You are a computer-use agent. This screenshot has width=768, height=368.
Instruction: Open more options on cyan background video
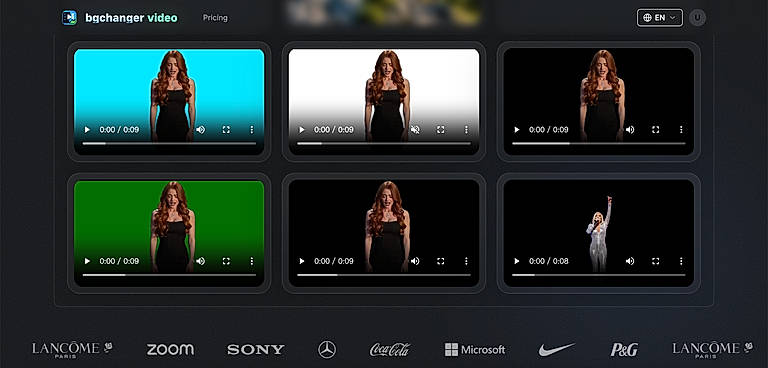(x=251, y=130)
